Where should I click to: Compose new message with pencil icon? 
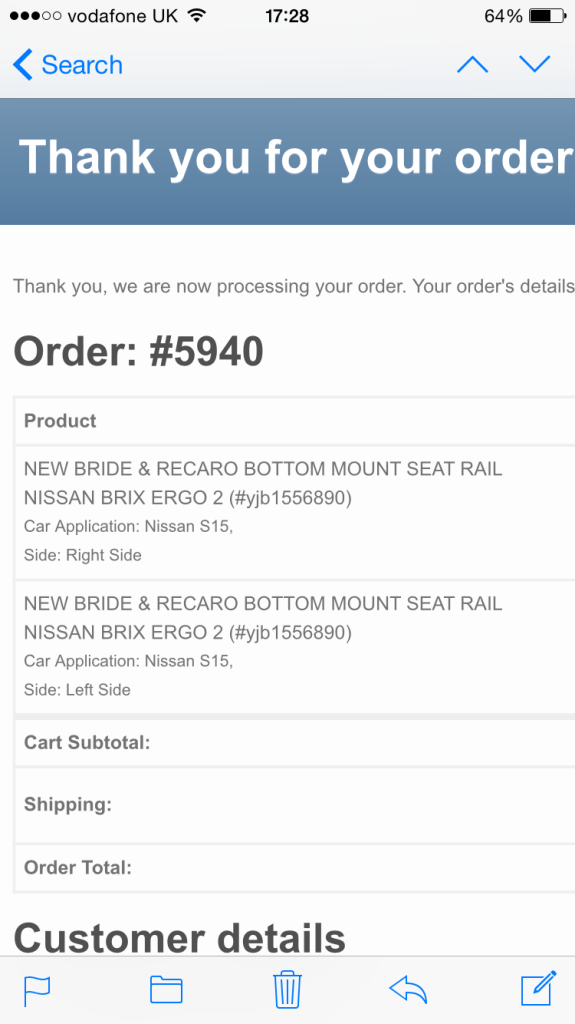point(538,988)
